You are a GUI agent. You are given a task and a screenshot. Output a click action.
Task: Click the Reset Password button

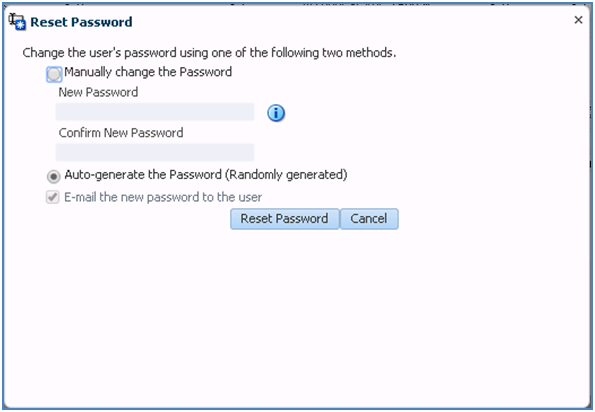point(285,219)
